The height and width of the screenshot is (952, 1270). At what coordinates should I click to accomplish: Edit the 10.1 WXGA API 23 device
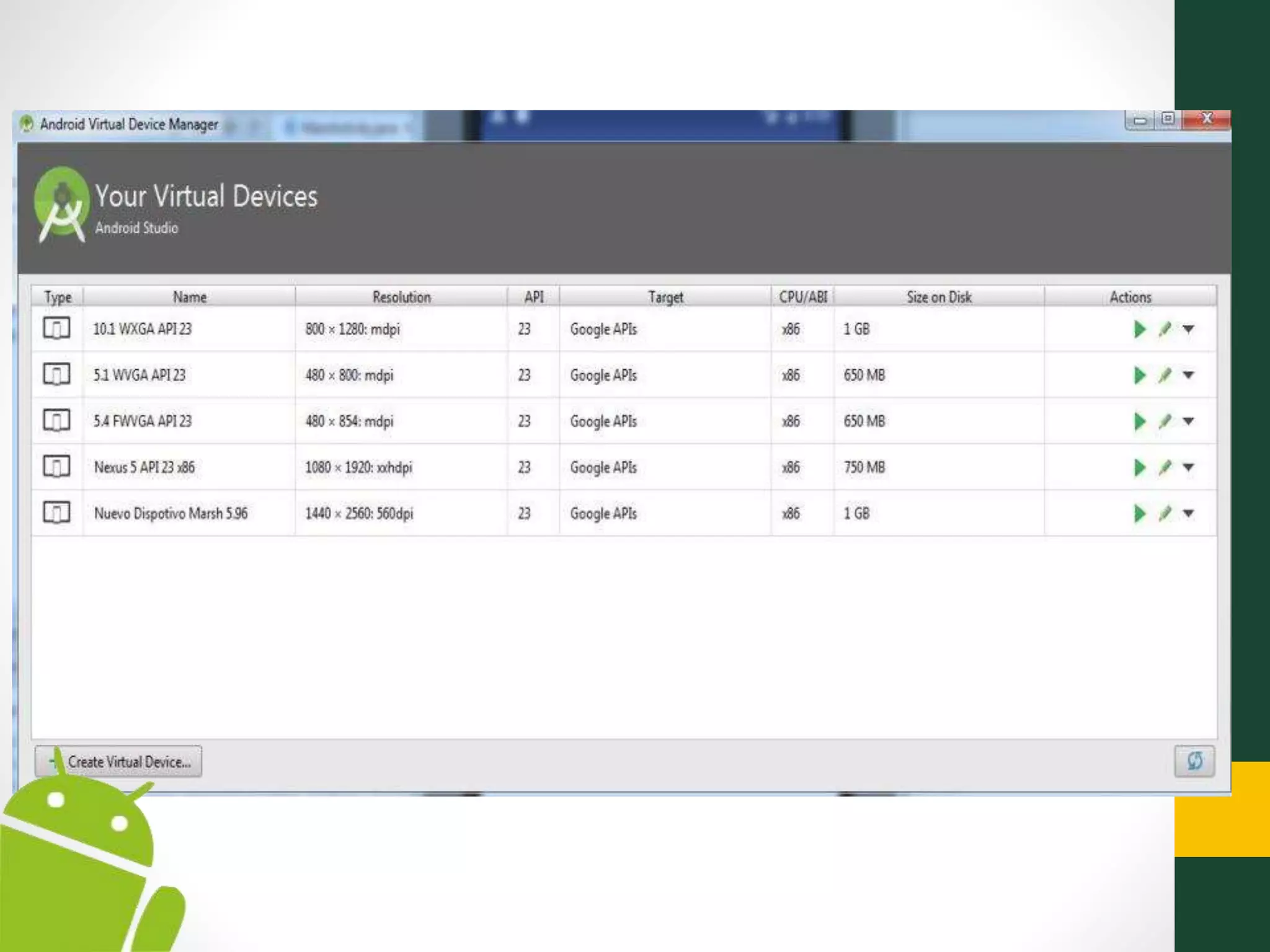[1165, 329]
